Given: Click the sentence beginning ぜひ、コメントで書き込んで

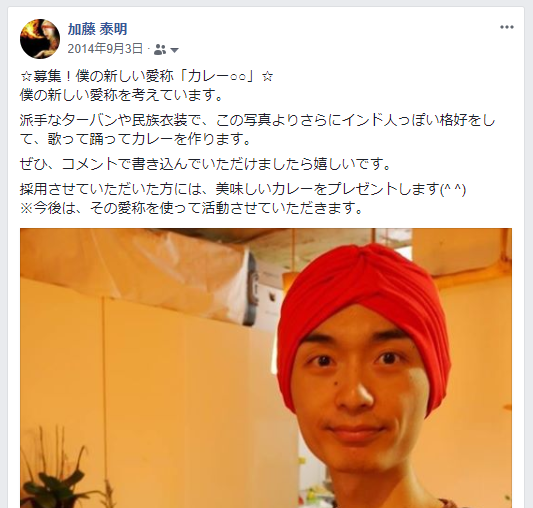Looking at the screenshot, I should 206,164.
